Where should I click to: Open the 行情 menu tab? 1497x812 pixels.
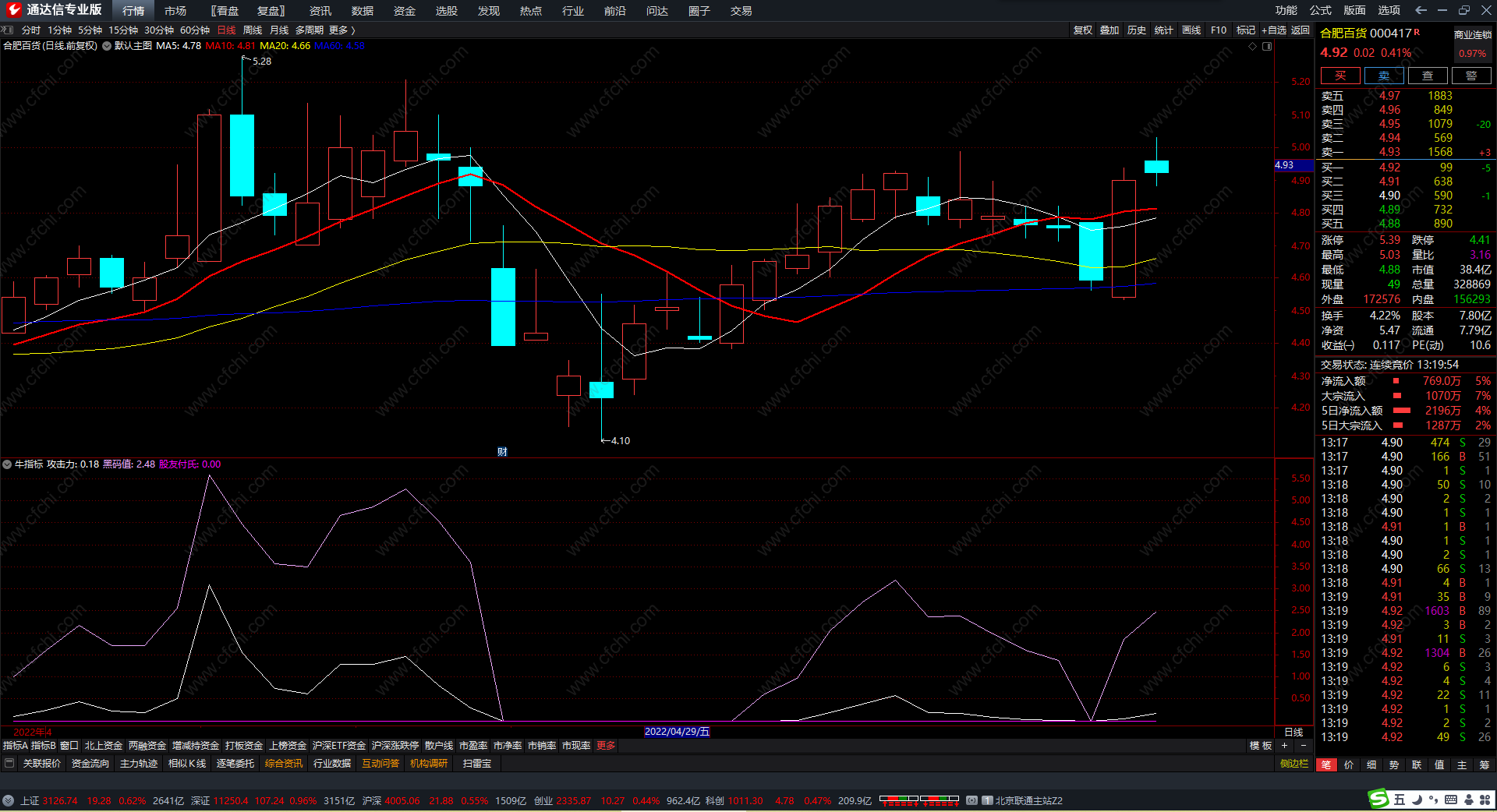(133, 11)
